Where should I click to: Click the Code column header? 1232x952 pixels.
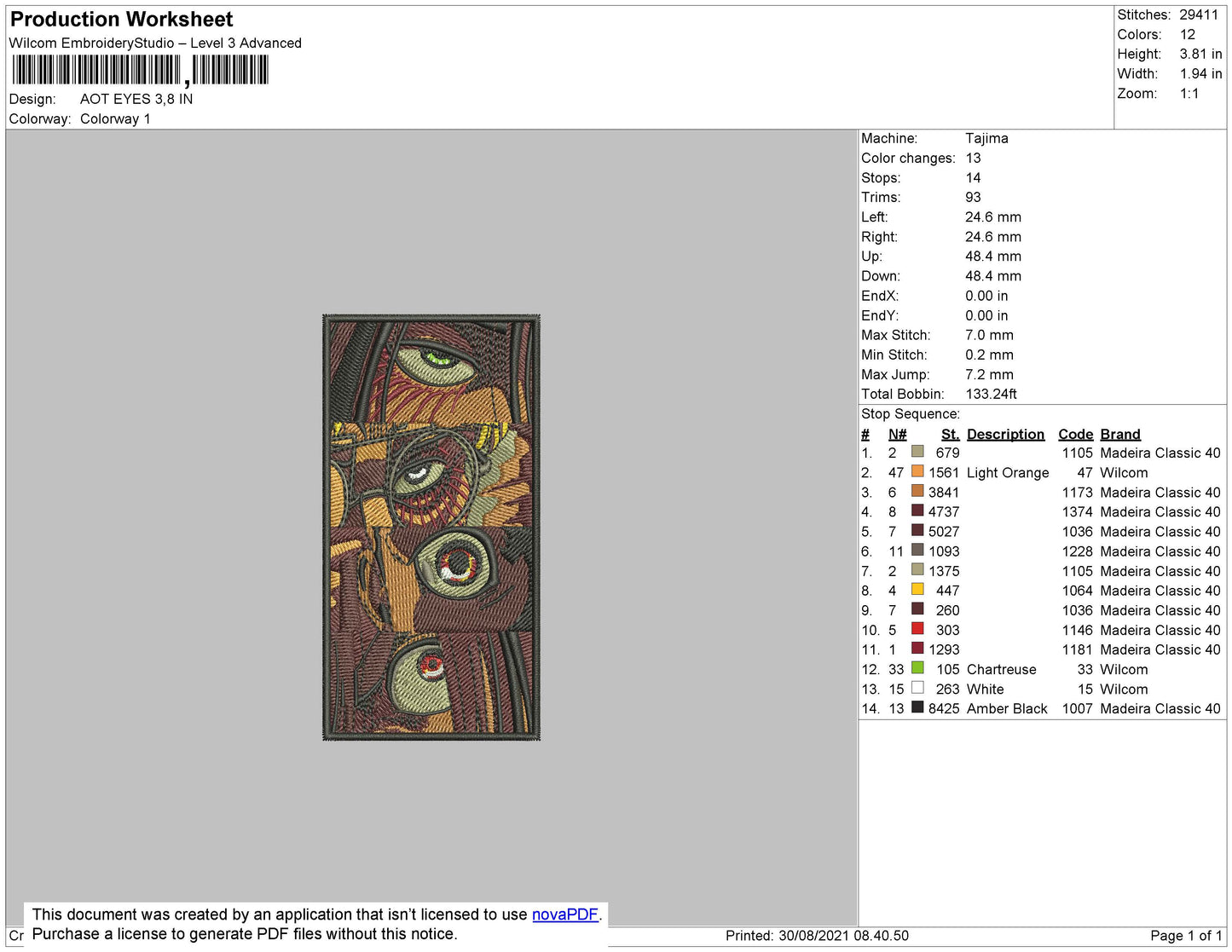tap(1075, 434)
